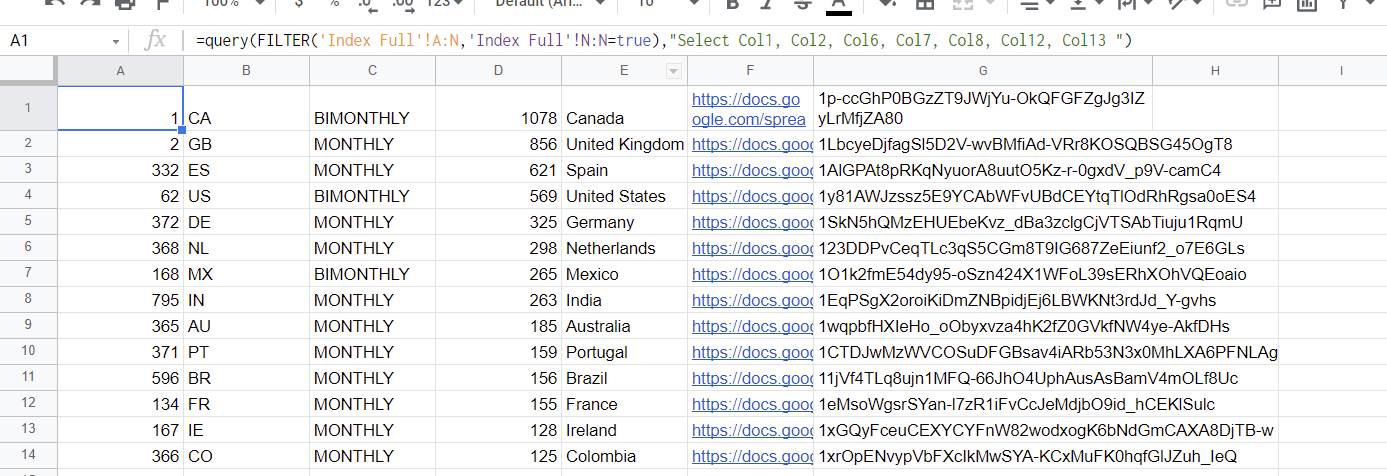Click the print icon in toolbar
This screenshot has height=476, width=1387.
point(124,3)
